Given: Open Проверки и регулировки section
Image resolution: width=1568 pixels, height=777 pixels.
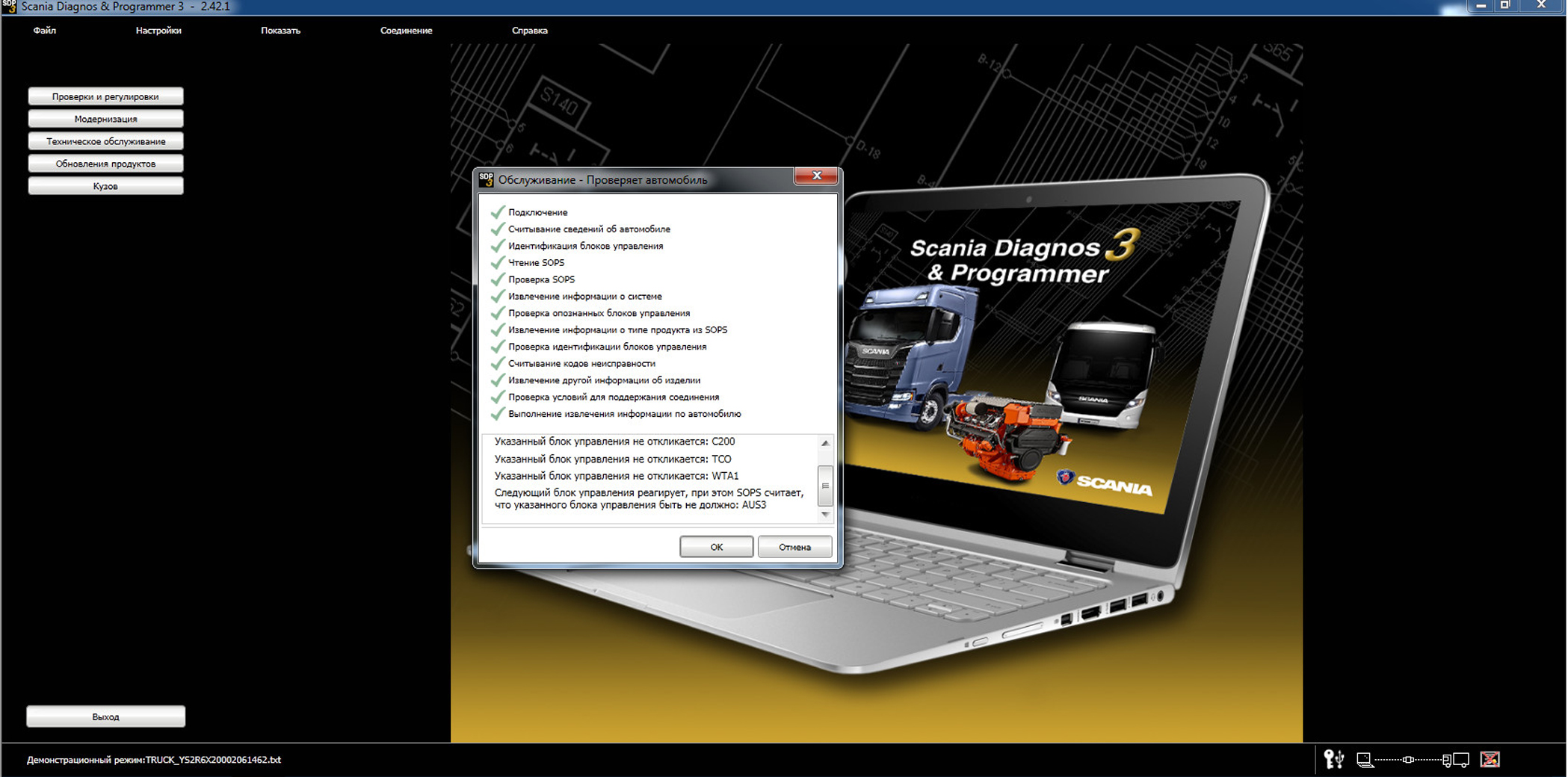Looking at the screenshot, I should (105, 96).
